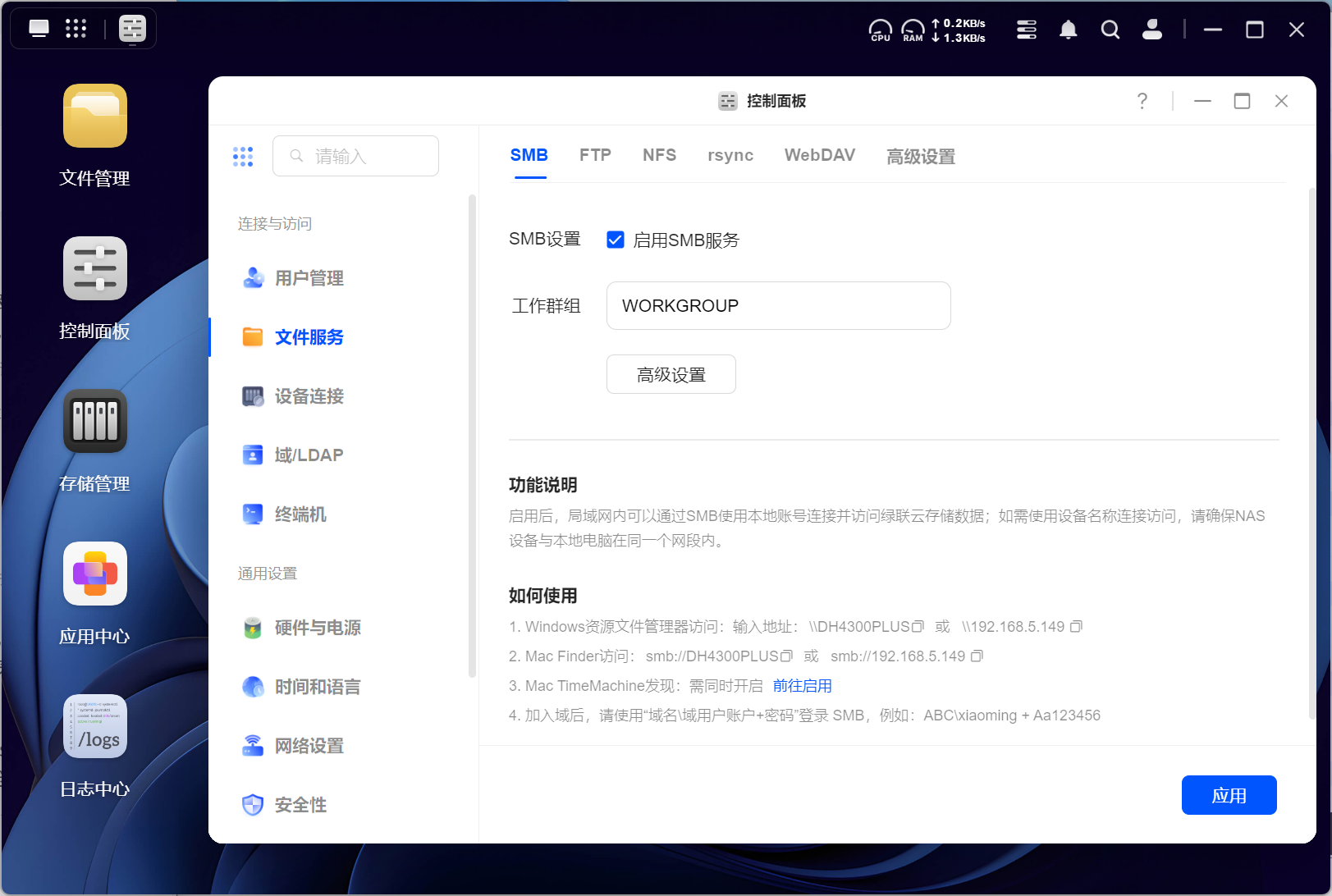The width and height of the screenshot is (1332, 896).
Task: Click the 请输入 search box
Action: point(355,156)
